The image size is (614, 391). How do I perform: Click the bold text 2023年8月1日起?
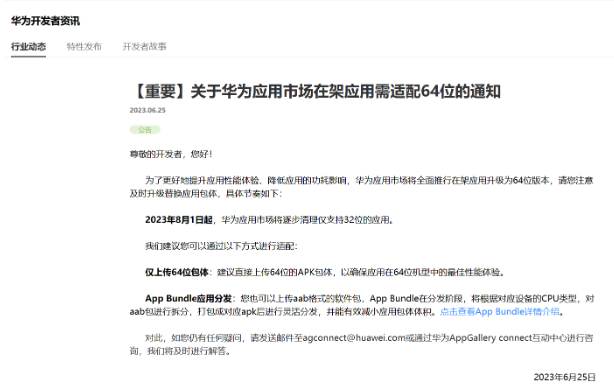(179, 220)
